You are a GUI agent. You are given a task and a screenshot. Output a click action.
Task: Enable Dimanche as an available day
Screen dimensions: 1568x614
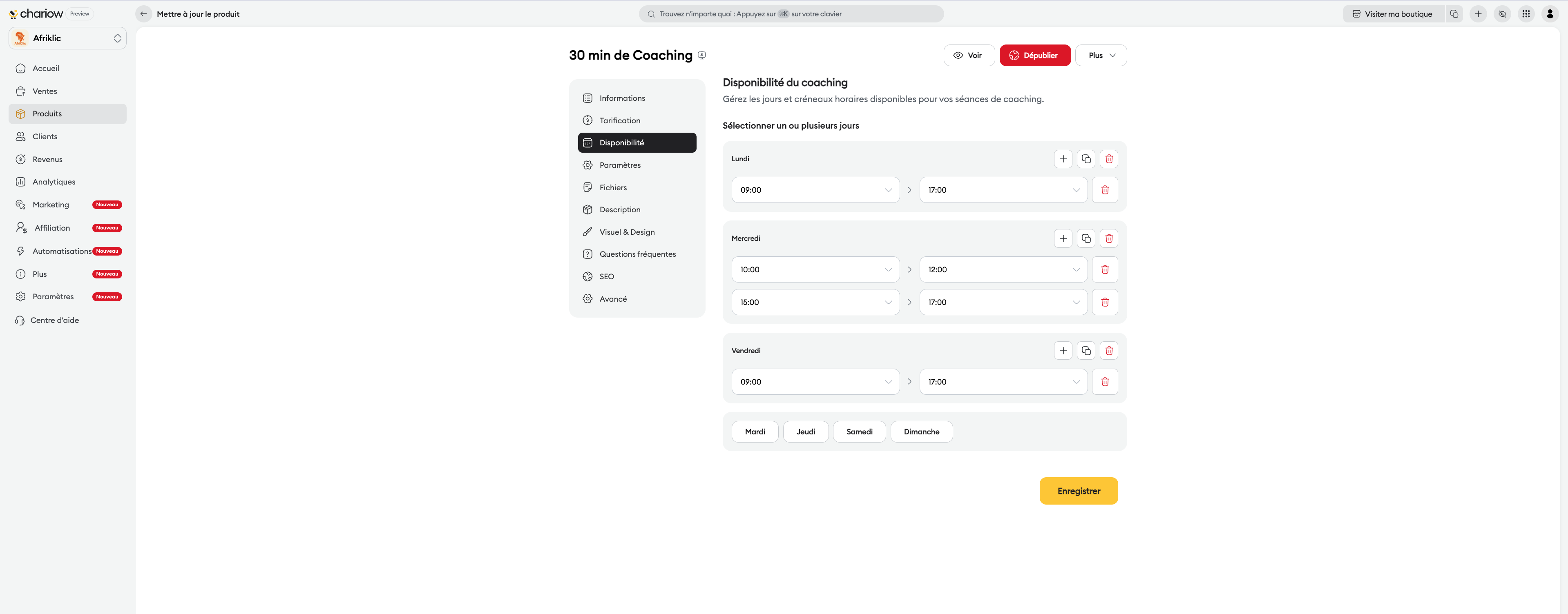pos(921,432)
